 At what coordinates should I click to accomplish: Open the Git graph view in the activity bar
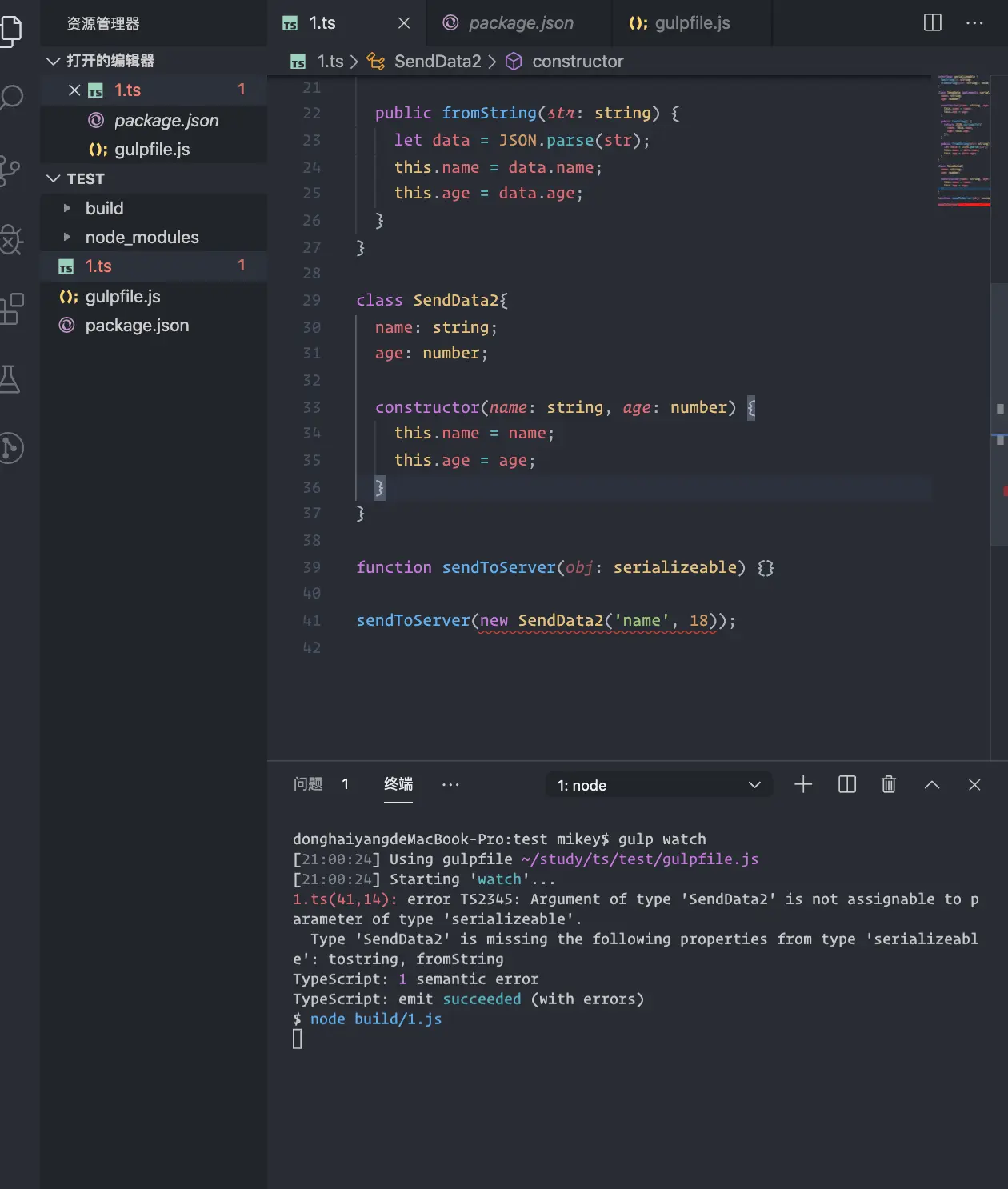point(11,448)
